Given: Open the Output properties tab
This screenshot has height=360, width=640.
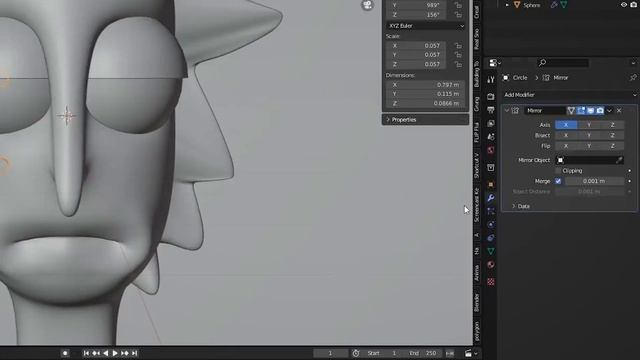Looking at the screenshot, I should coord(491,110).
